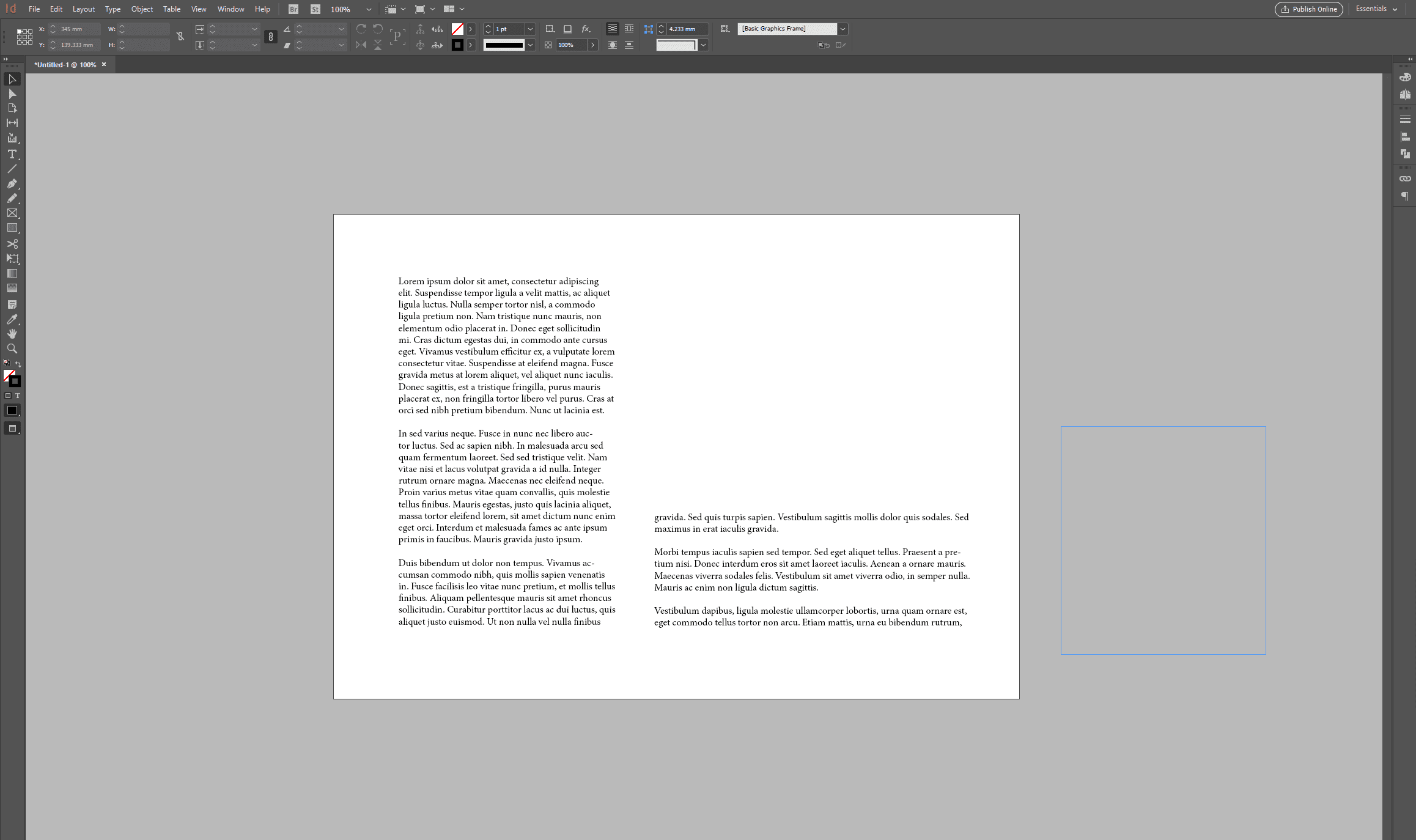Image resolution: width=1416 pixels, height=840 pixels.
Task: Toggle formatting affects text
Action: tap(18, 396)
